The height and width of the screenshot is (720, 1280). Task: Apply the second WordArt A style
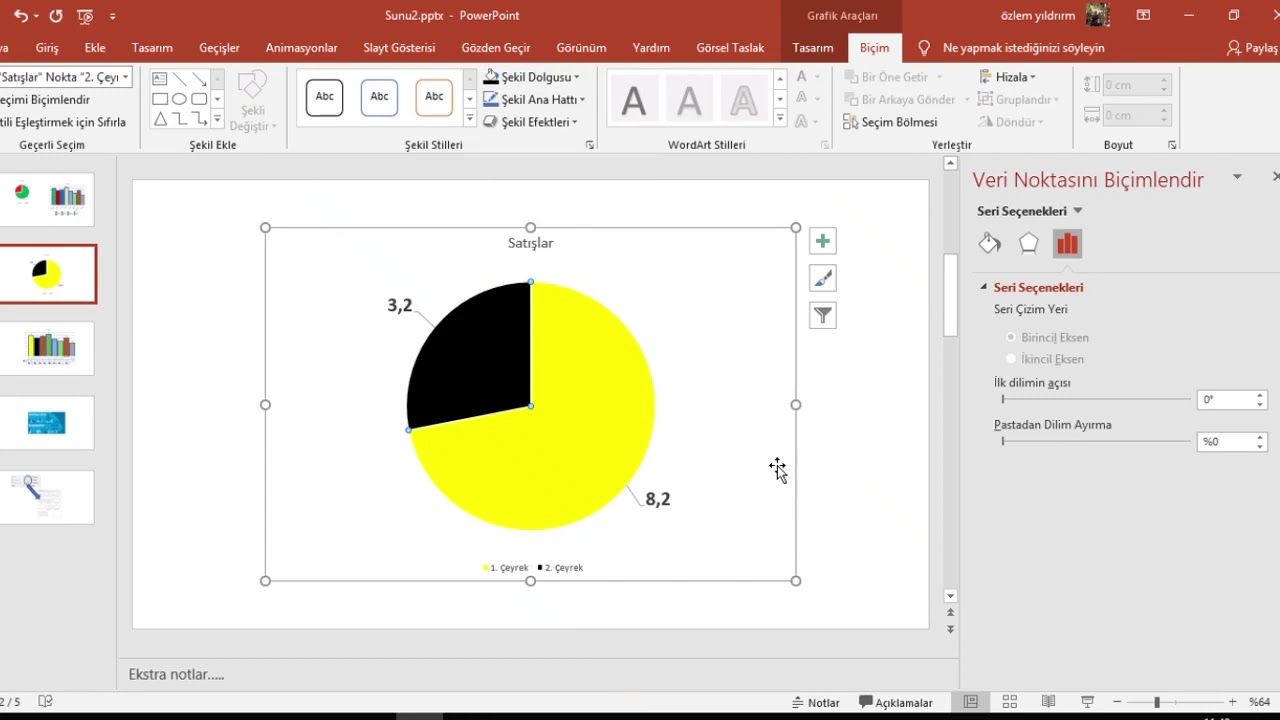coord(689,100)
